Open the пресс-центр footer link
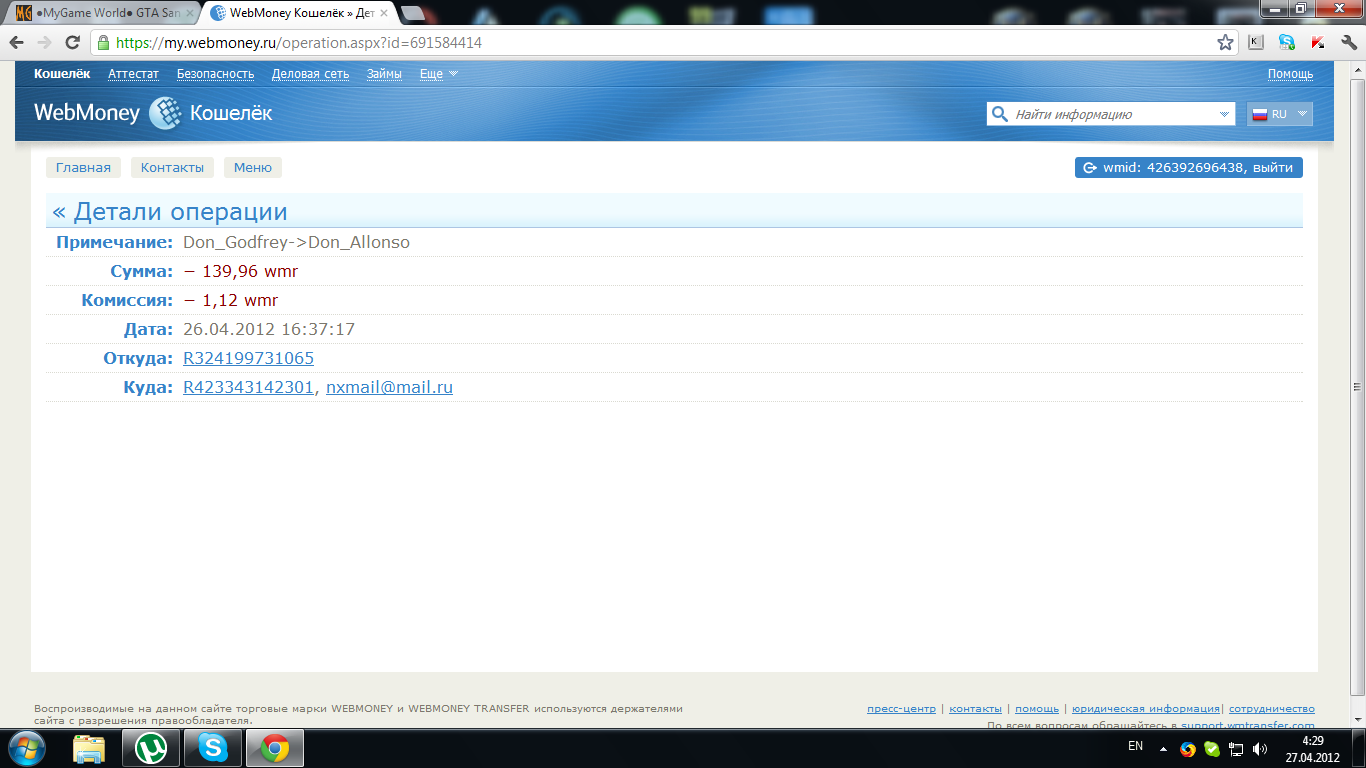The height and width of the screenshot is (768, 1366). point(902,708)
